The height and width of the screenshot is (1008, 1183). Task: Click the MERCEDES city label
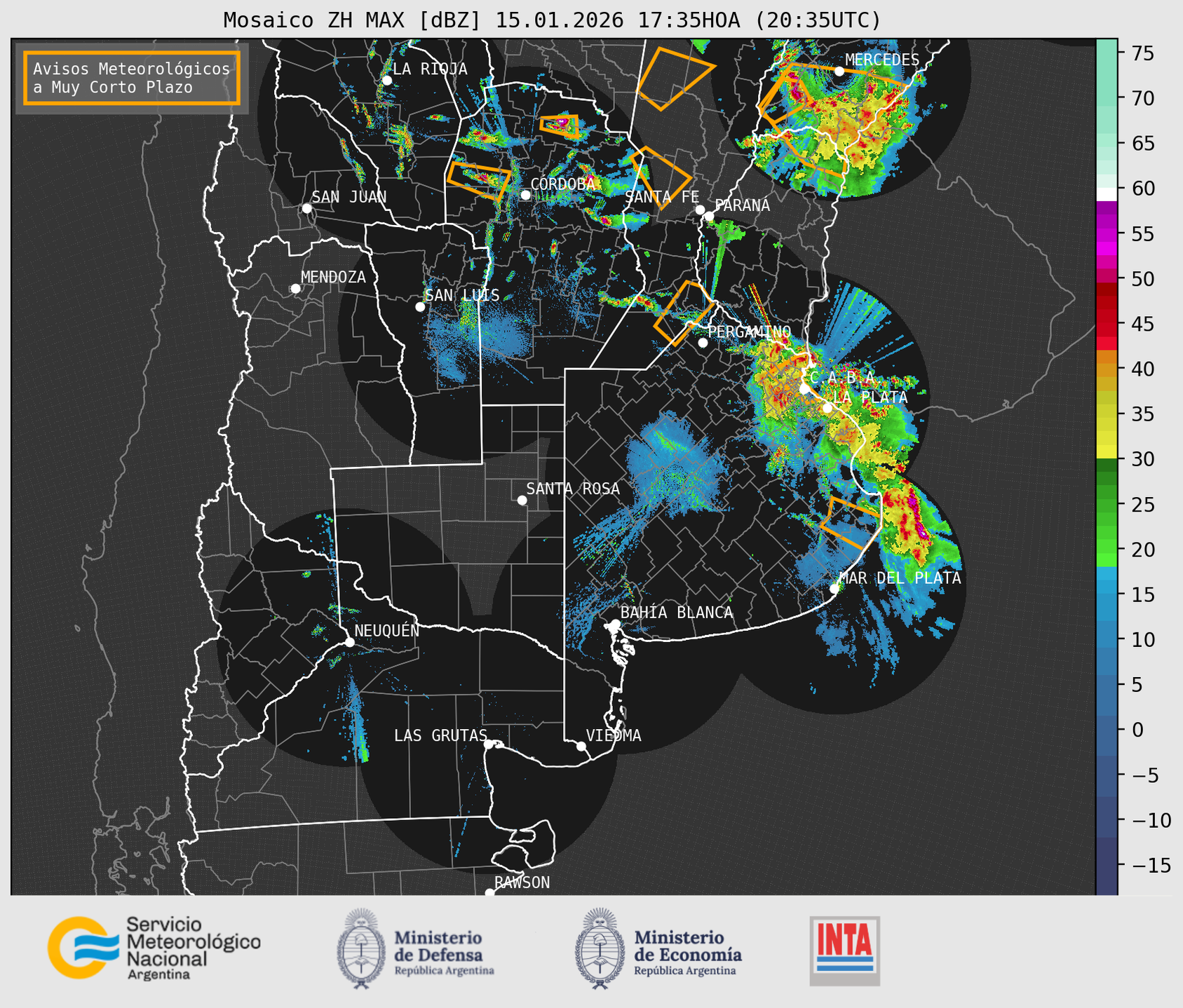pyautogui.click(x=882, y=60)
